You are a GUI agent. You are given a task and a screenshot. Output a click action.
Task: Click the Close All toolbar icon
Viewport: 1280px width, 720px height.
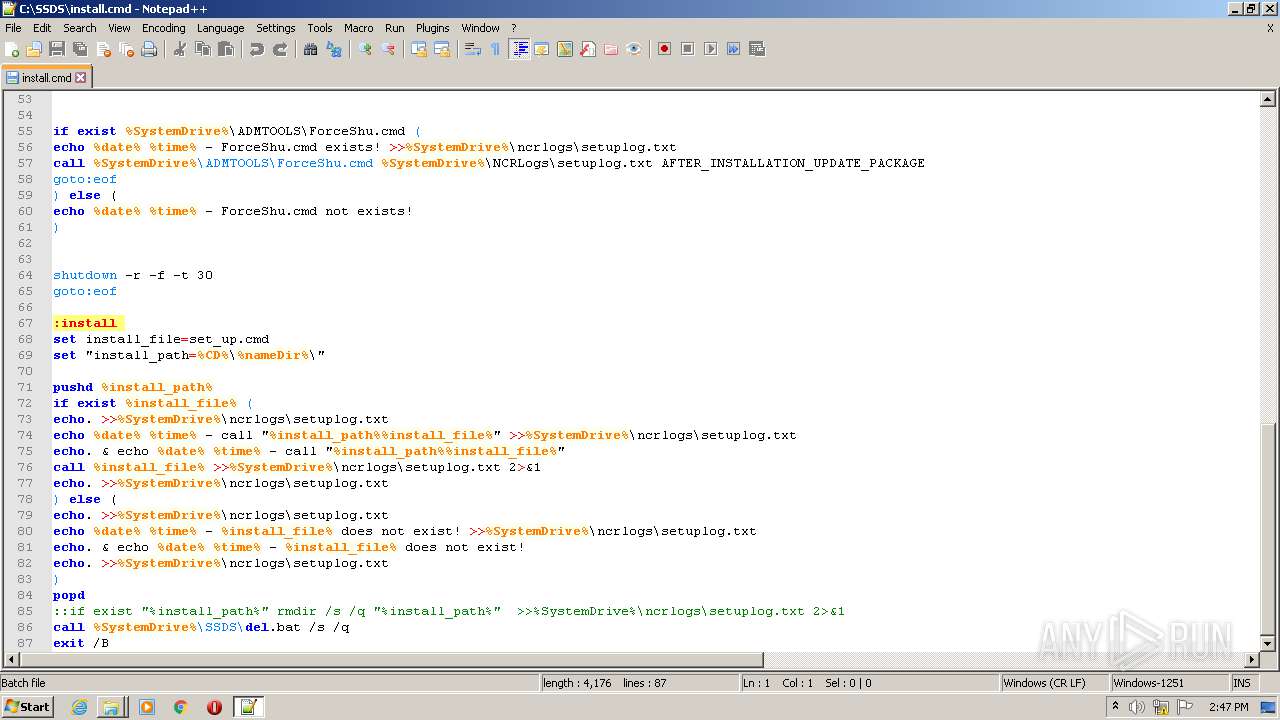point(126,49)
